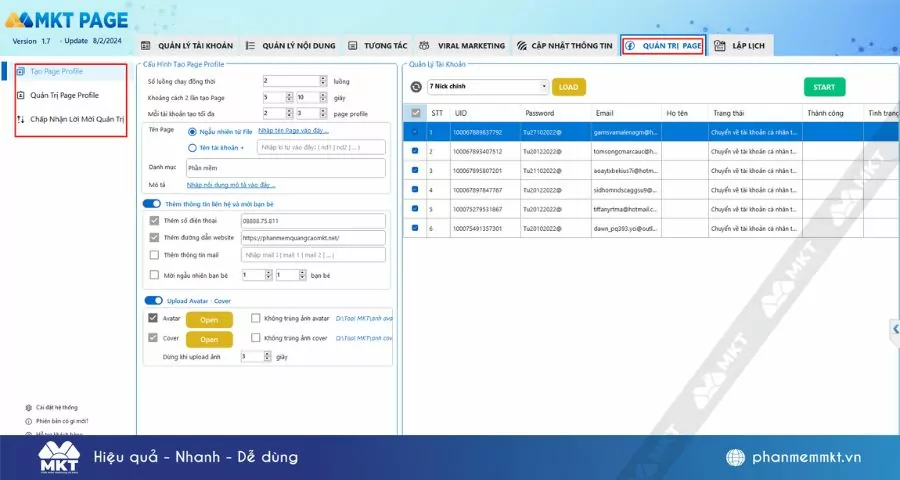The image size is (900, 480).
Task: Check Không trùng ảnh avatar checkbox
Action: coord(255,318)
